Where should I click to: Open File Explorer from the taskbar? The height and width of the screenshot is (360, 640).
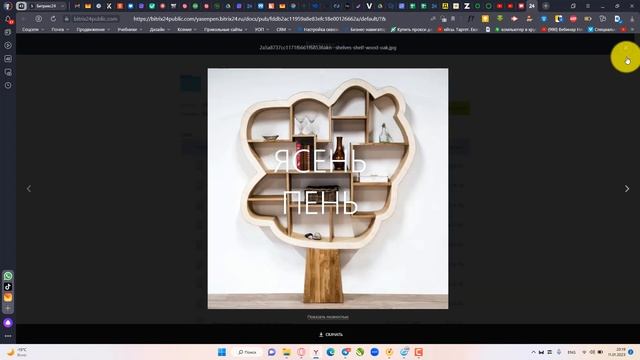click(x=287, y=352)
